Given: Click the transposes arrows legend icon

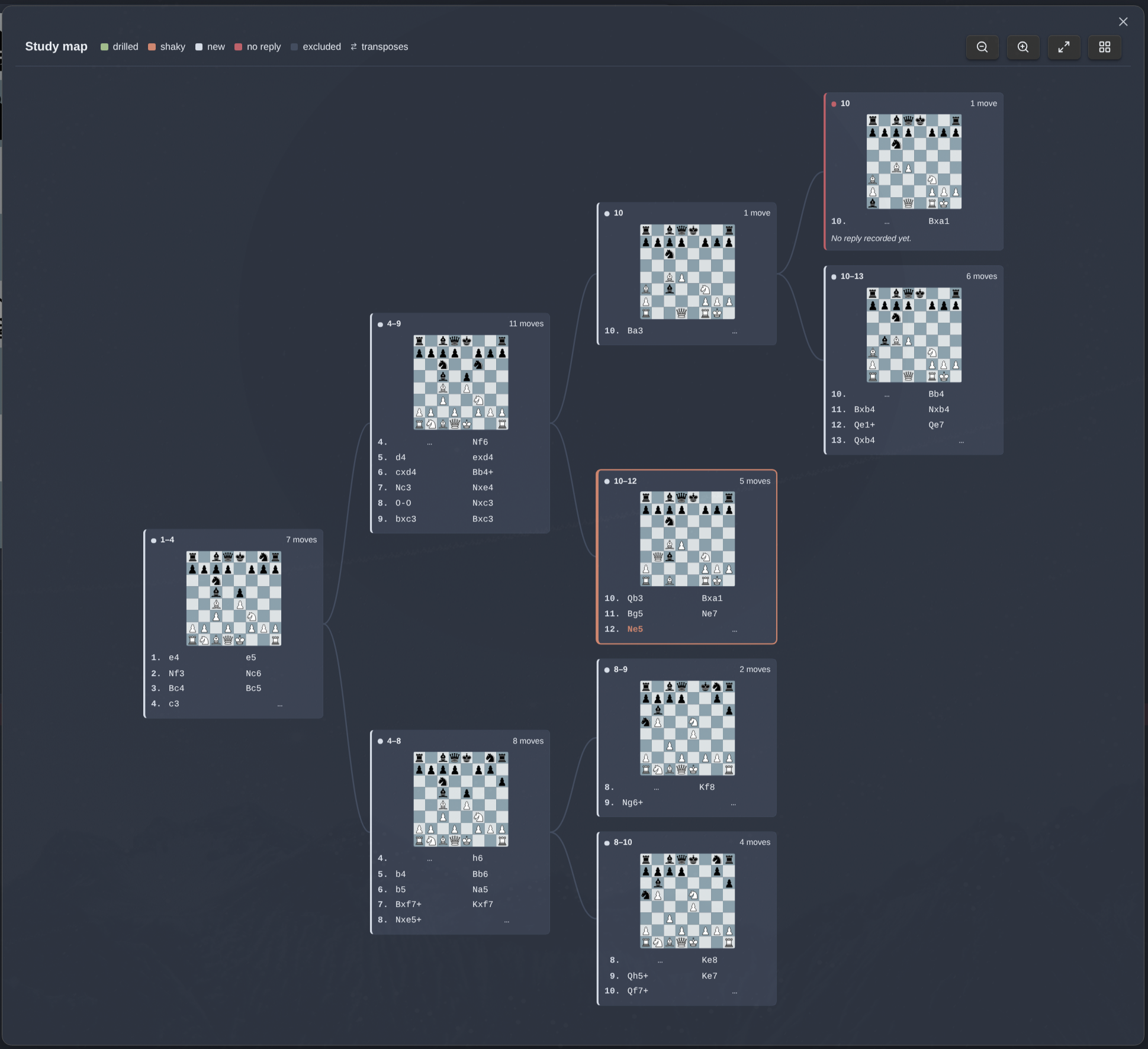Looking at the screenshot, I should [353, 47].
